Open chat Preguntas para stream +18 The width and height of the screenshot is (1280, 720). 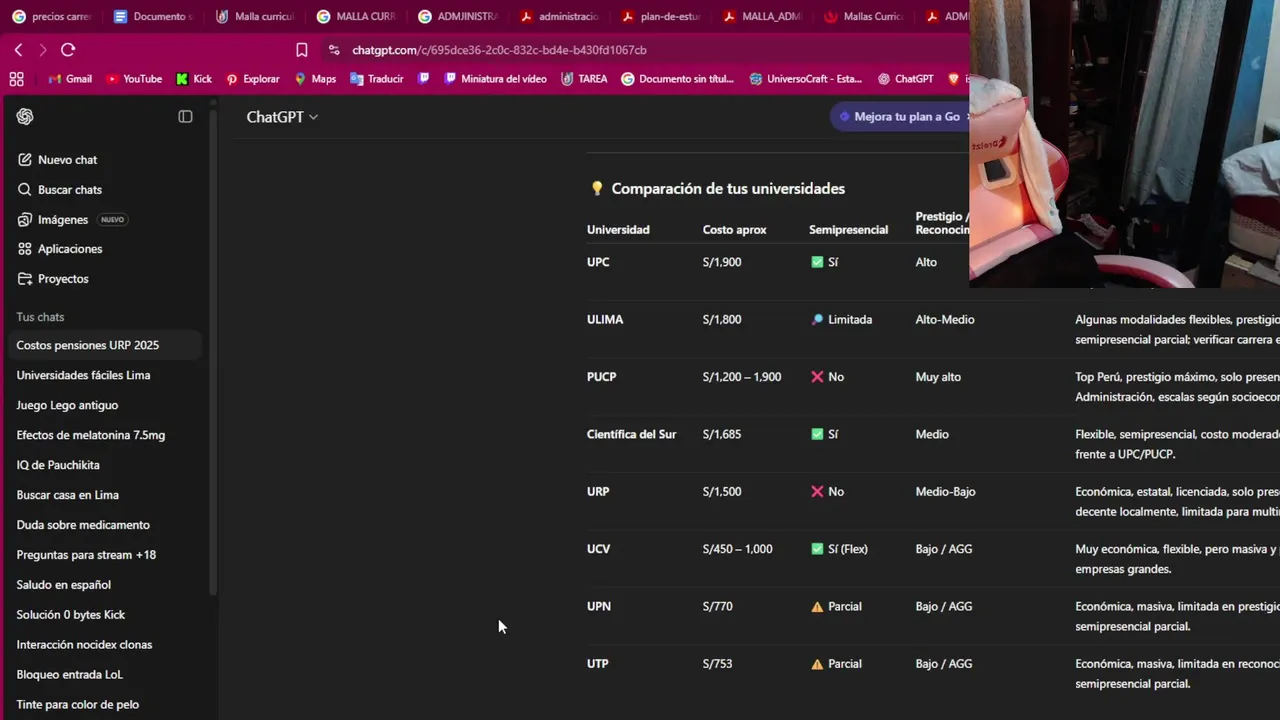(105, 555)
